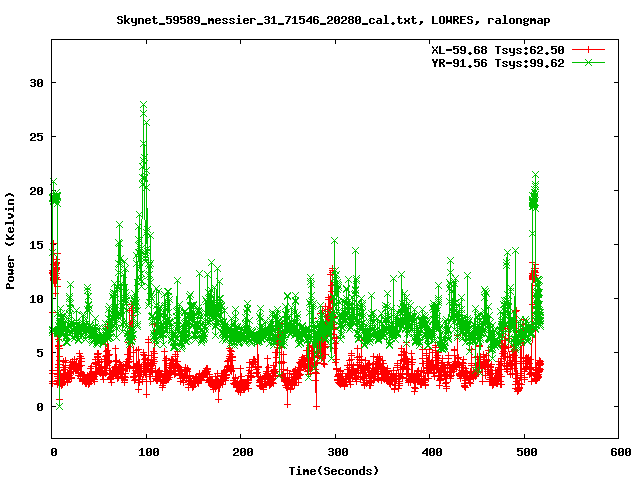Click the y-axis tick label 15
Image resolution: width=640 pixels, height=480 pixels.
click(x=36, y=245)
